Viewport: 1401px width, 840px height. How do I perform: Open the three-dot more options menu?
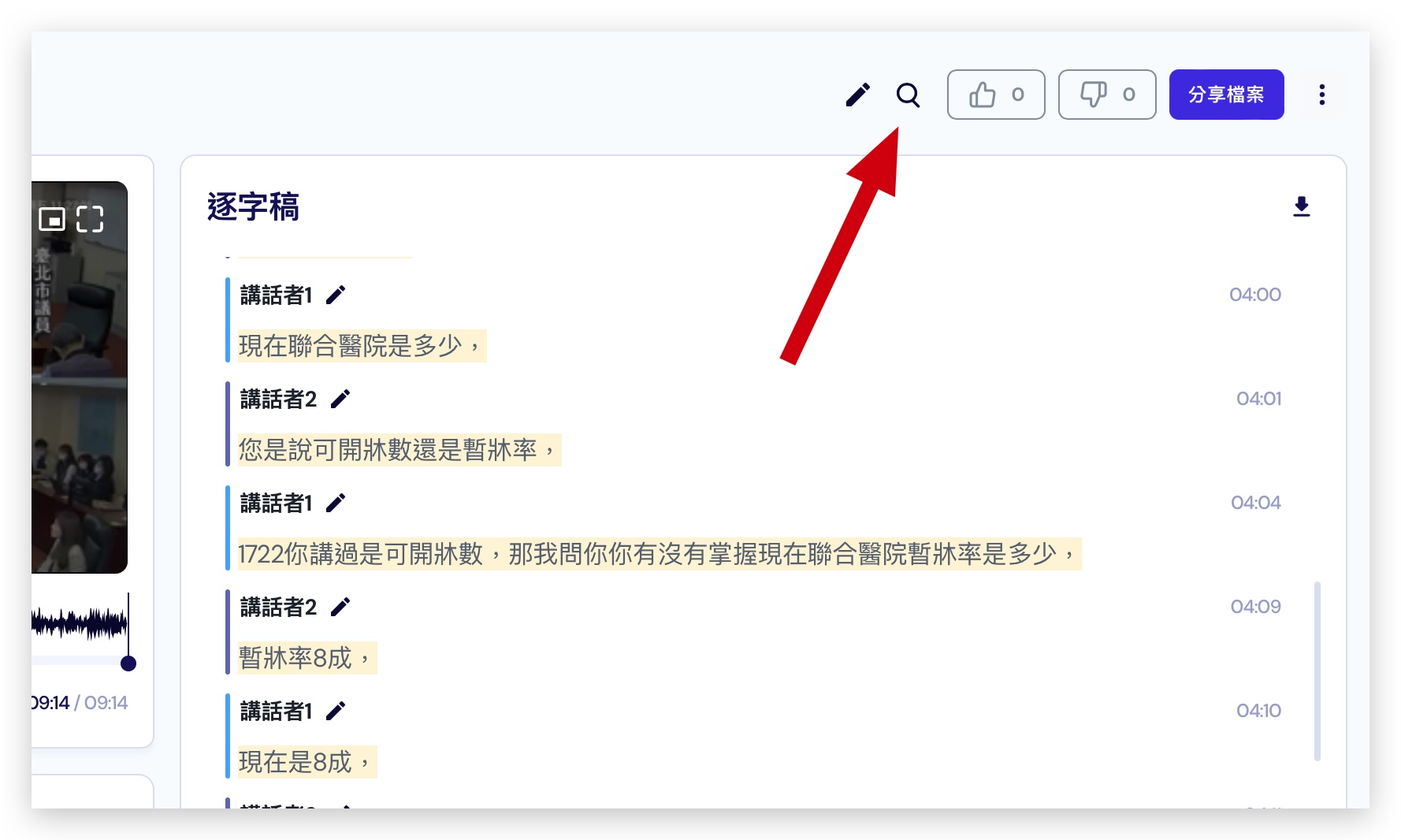point(1321,95)
